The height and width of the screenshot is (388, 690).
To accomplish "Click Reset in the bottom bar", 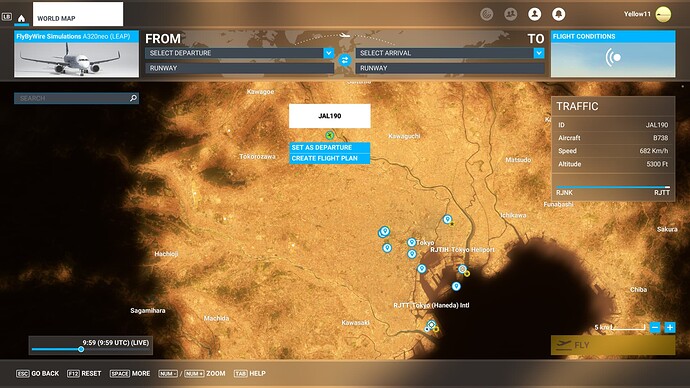I will pyautogui.click(x=84, y=373).
